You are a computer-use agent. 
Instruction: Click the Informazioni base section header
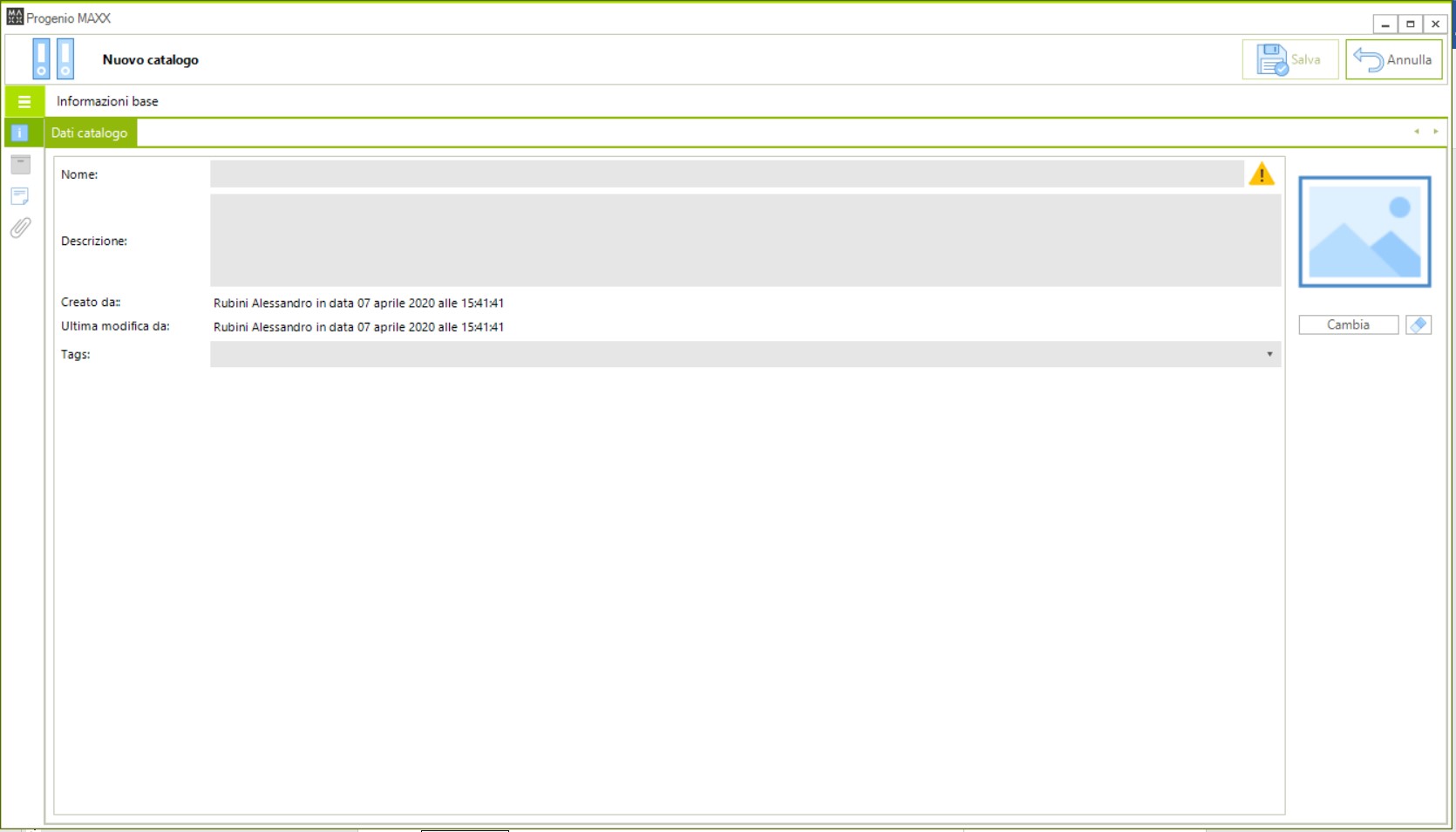click(x=107, y=101)
